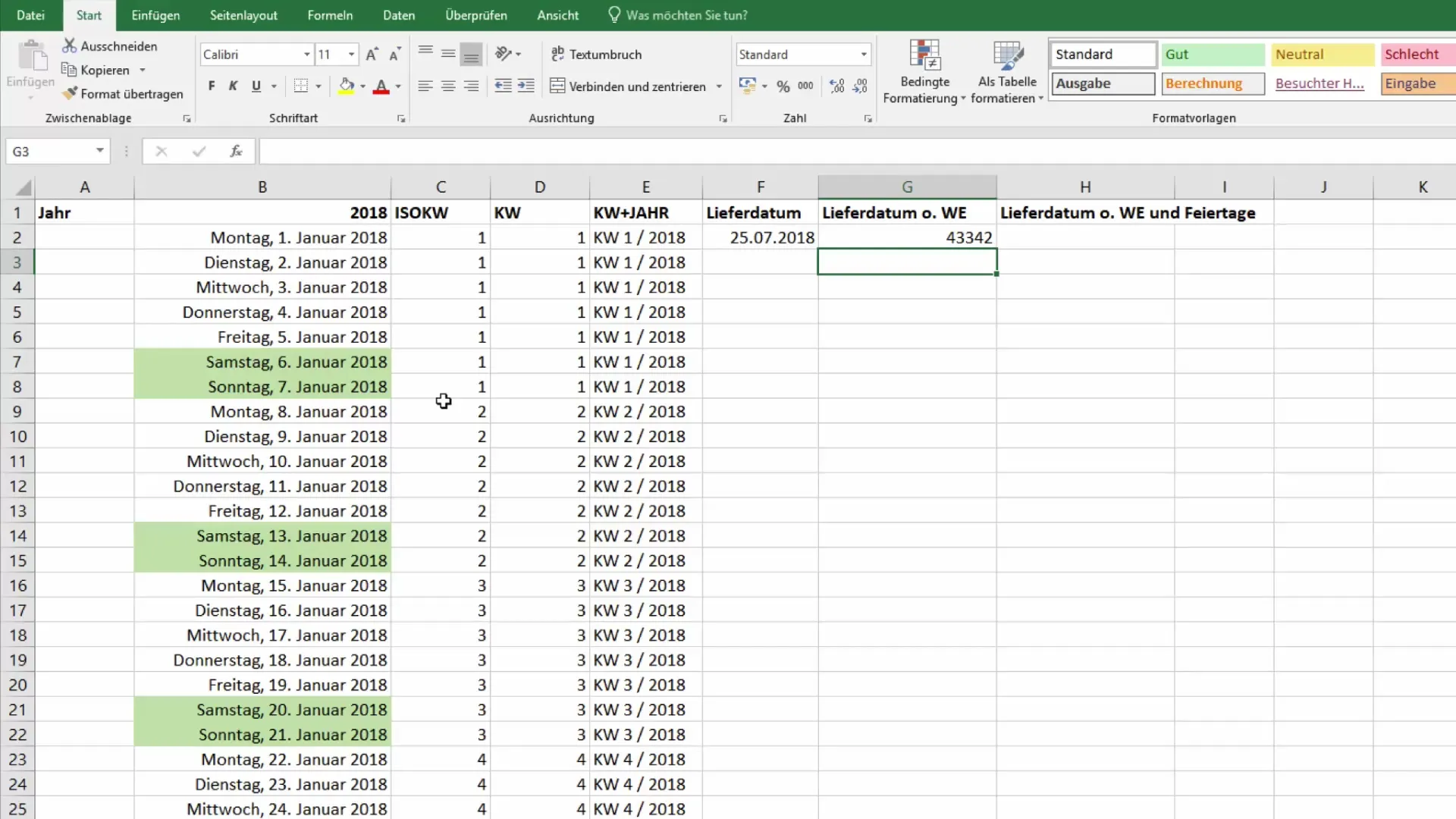Image resolution: width=1456 pixels, height=819 pixels.
Task: Open the Datei tab
Action: 30,15
